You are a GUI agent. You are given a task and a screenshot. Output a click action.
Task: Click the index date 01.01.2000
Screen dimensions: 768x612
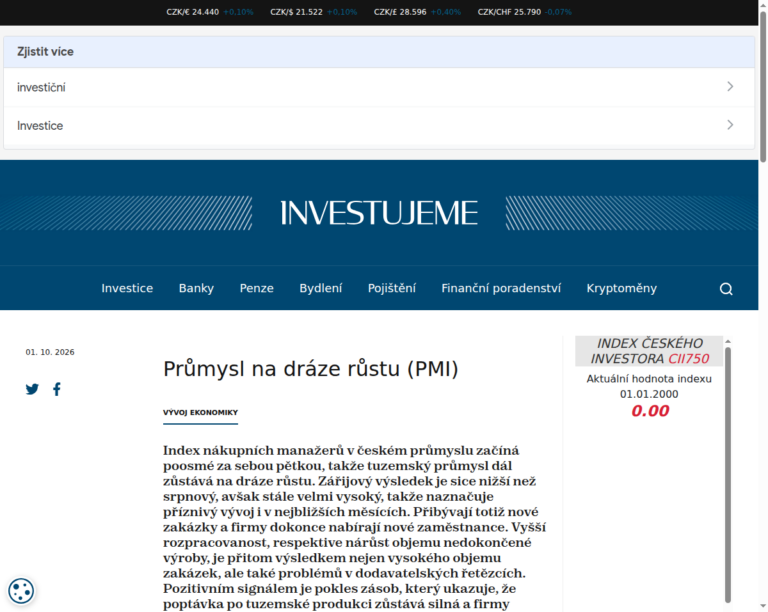click(x=649, y=394)
